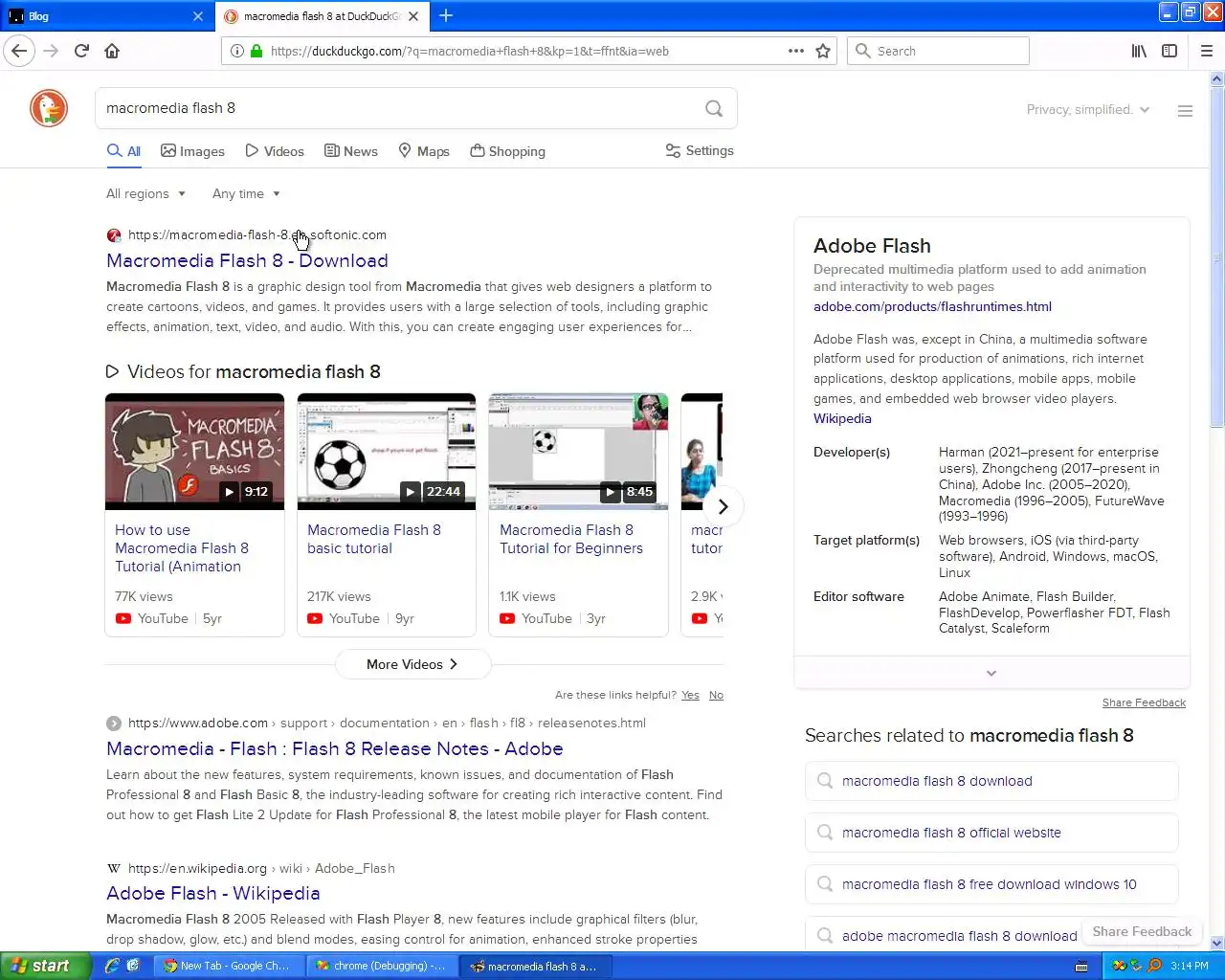
Task: Answer No to links helpful question
Action: [716, 696]
